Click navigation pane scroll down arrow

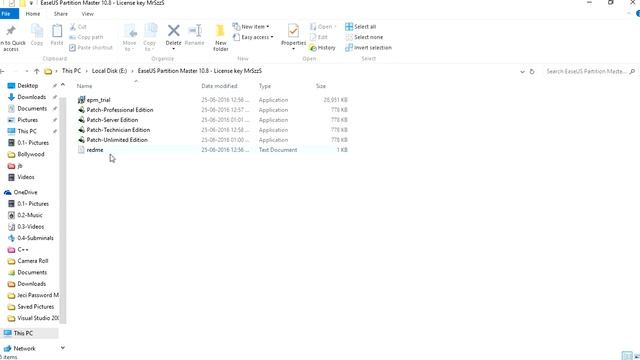click(x=63, y=348)
